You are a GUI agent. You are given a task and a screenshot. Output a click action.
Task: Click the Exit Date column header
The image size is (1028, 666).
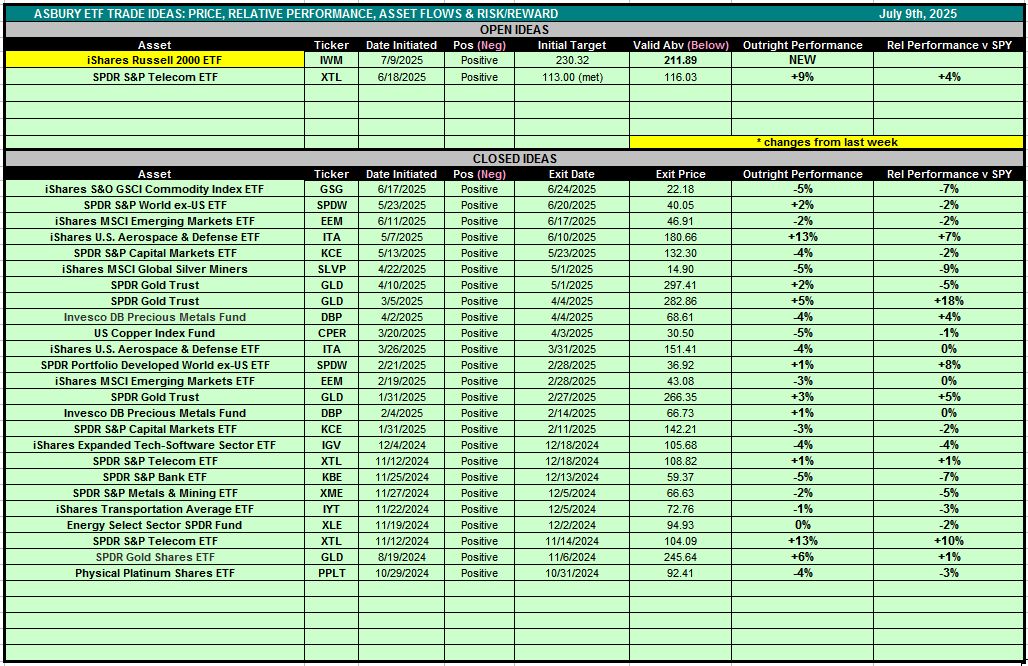click(571, 174)
